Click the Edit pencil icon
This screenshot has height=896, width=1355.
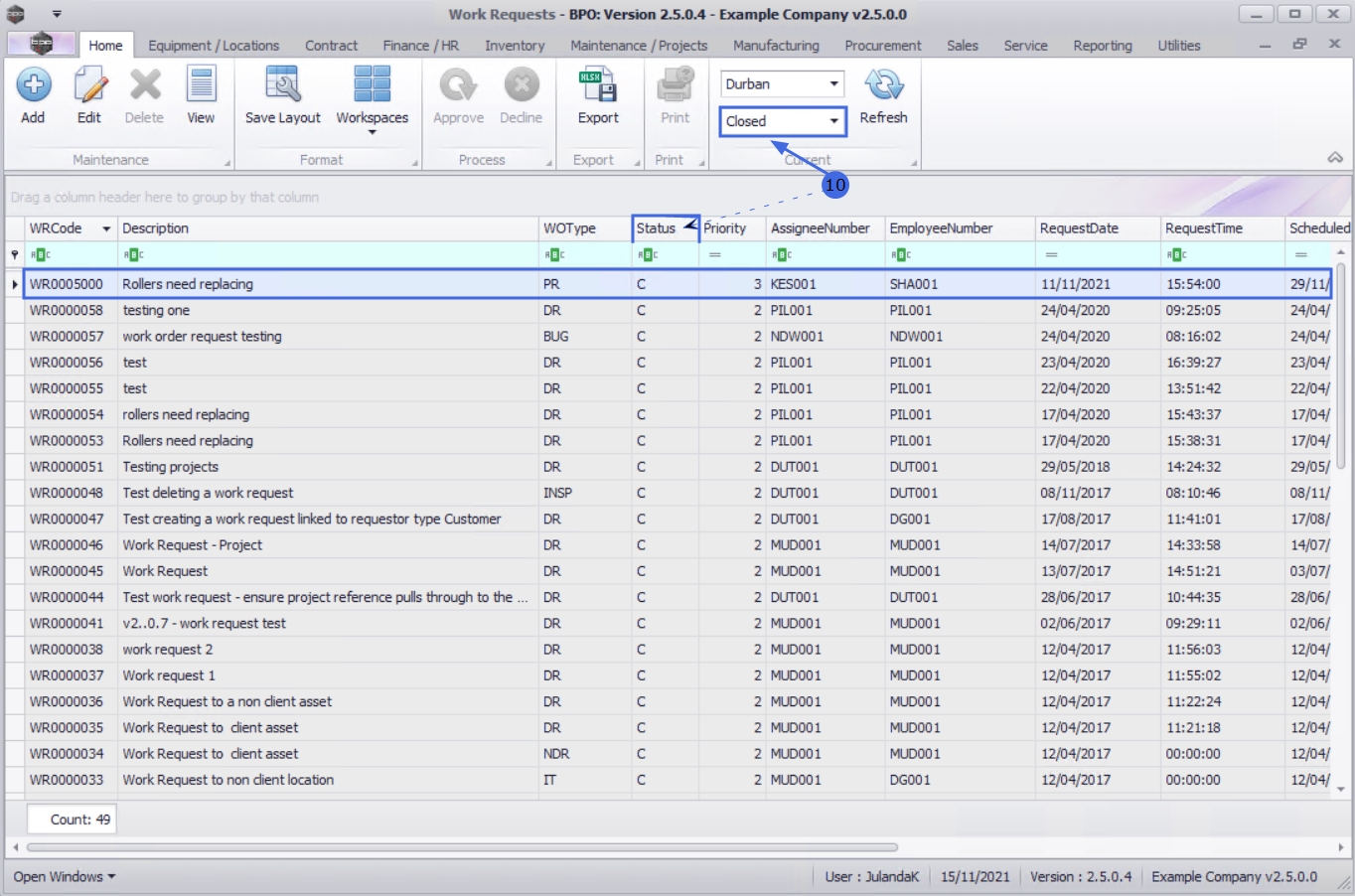coord(89,86)
